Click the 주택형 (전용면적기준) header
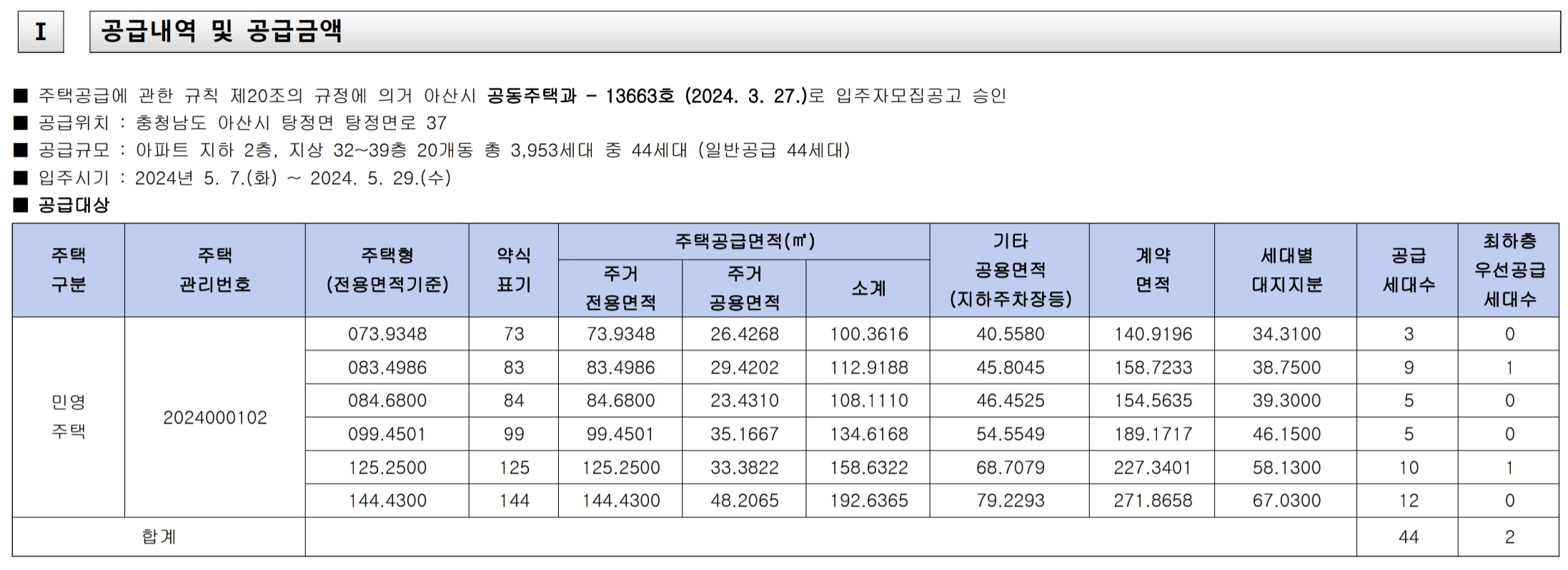The height and width of the screenshot is (570, 1568). click(387, 270)
